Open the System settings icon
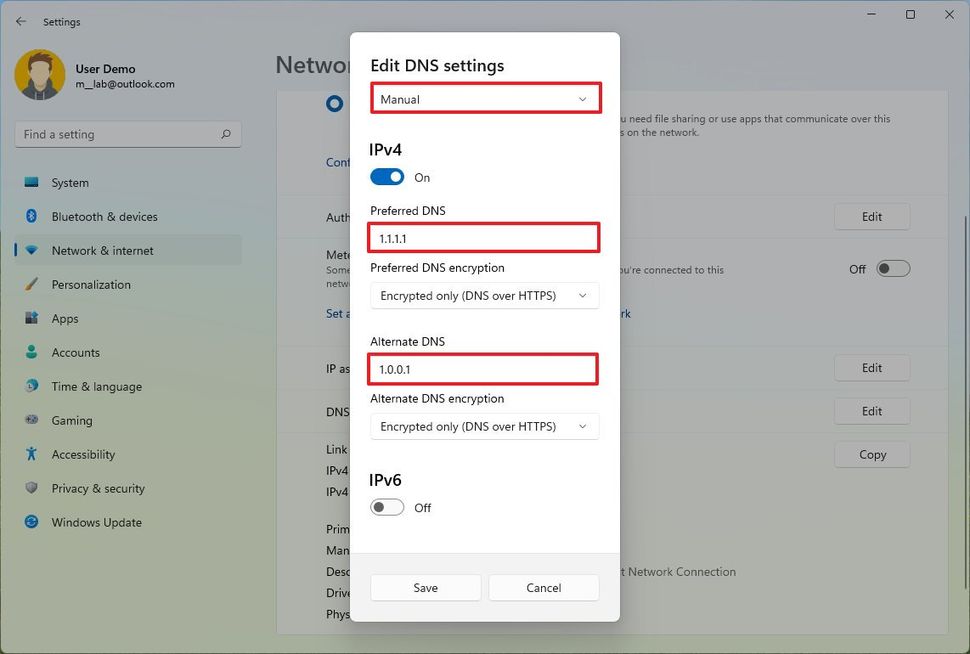This screenshot has height=654, width=970. pos(31,182)
